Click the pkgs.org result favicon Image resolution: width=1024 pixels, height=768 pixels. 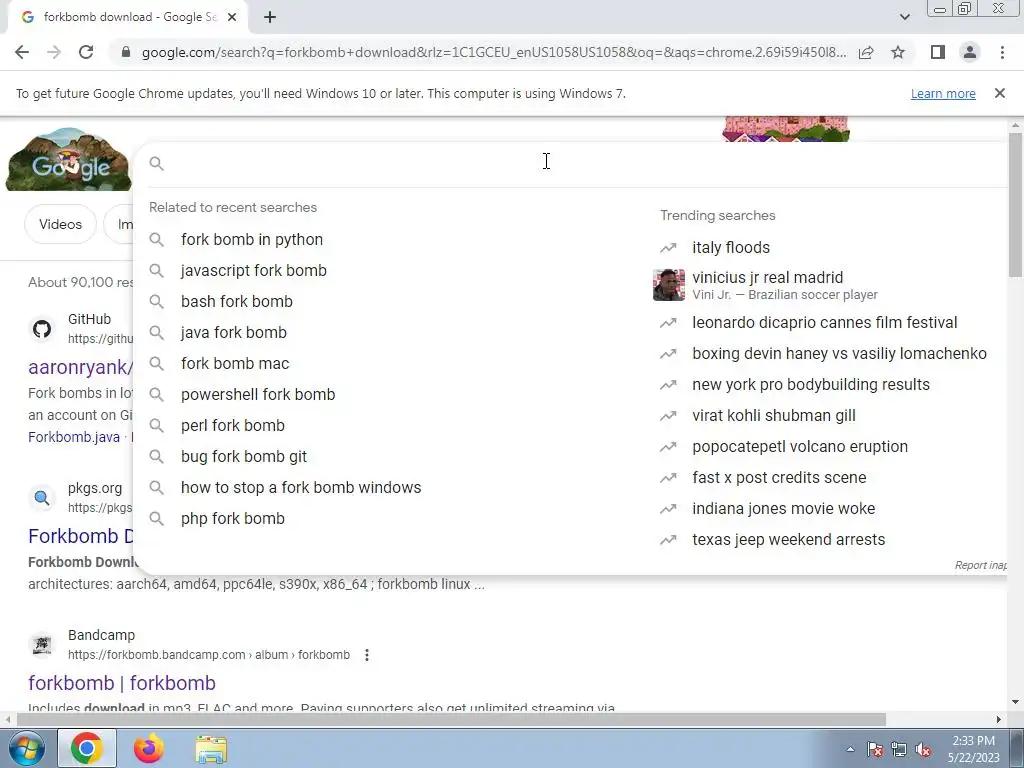pos(42,498)
